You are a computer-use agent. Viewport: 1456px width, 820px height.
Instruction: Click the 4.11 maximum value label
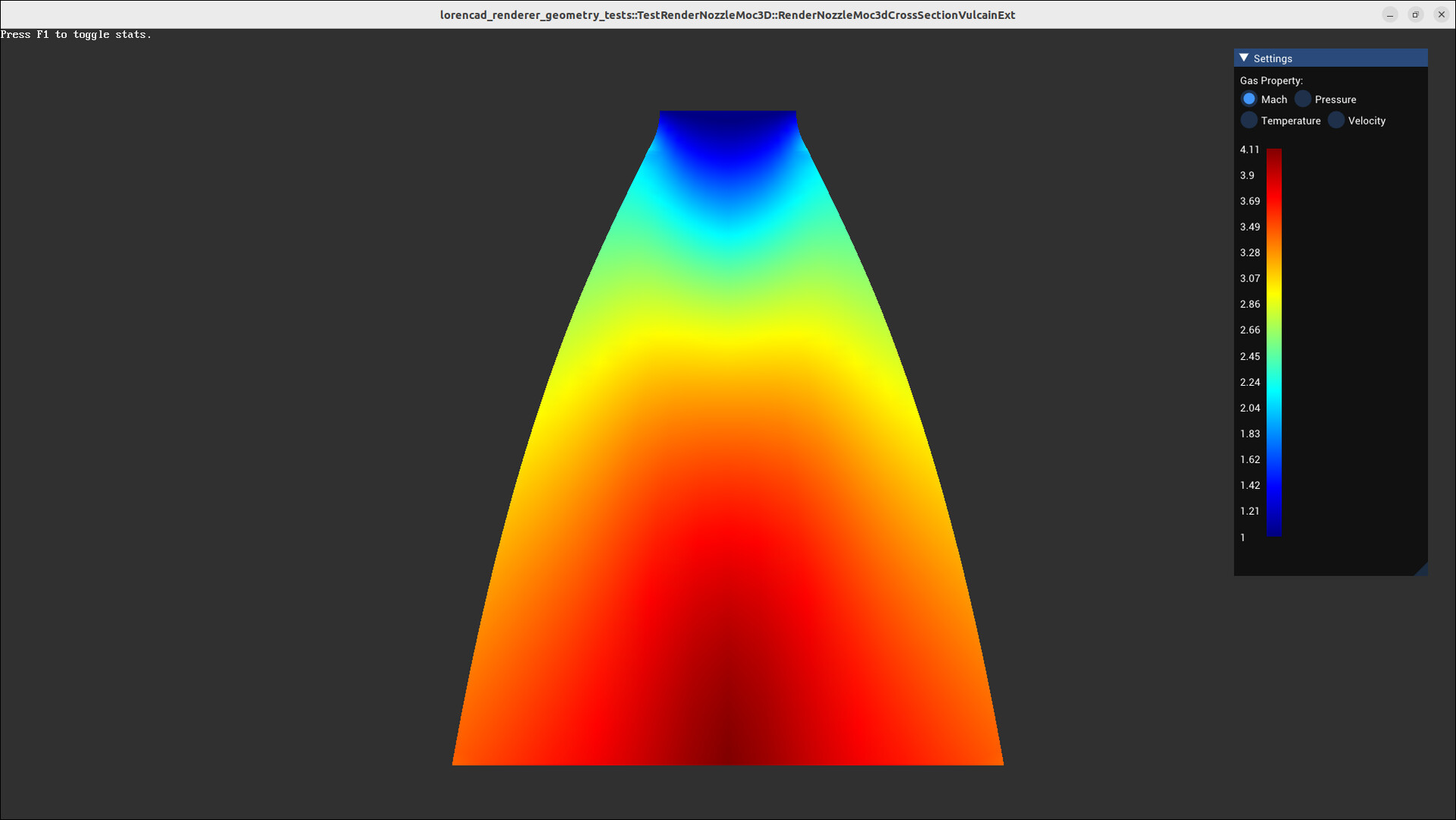(x=1249, y=150)
